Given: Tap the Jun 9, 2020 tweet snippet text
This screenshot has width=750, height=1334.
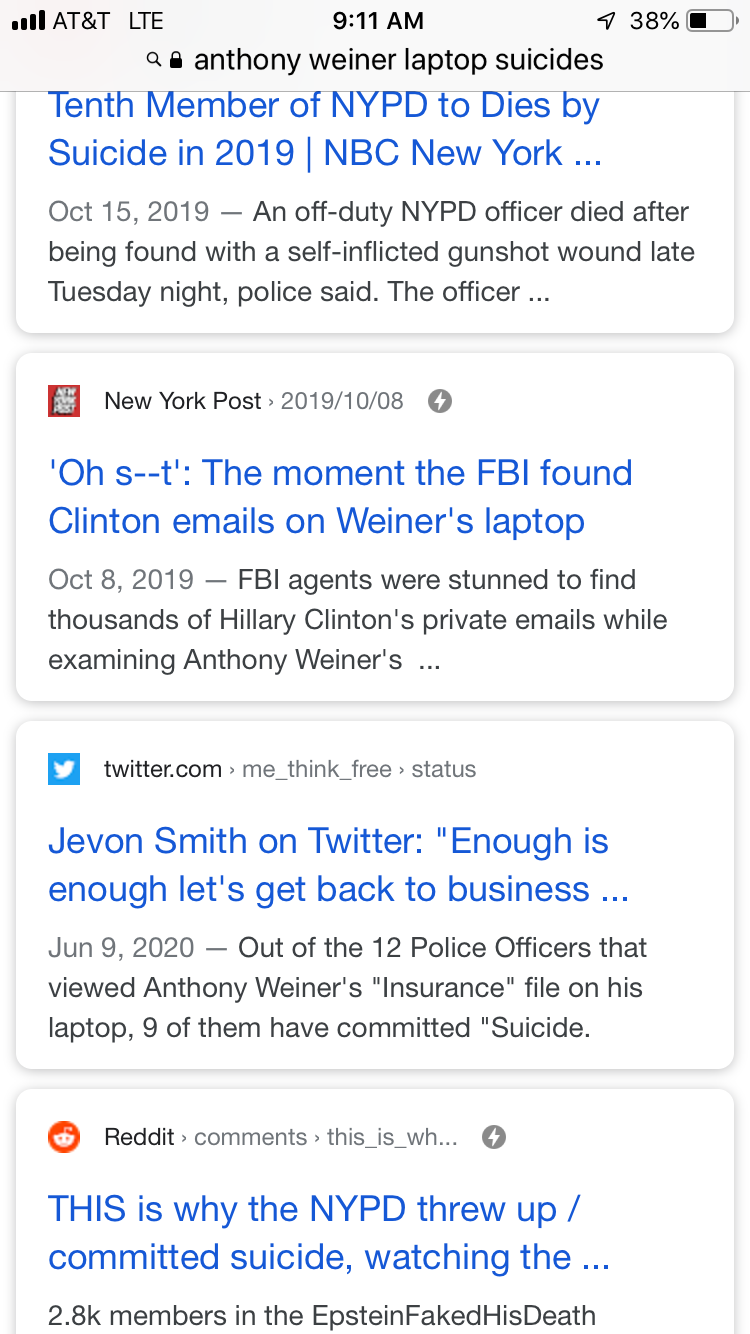Looking at the screenshot, I should pos(347,988).
